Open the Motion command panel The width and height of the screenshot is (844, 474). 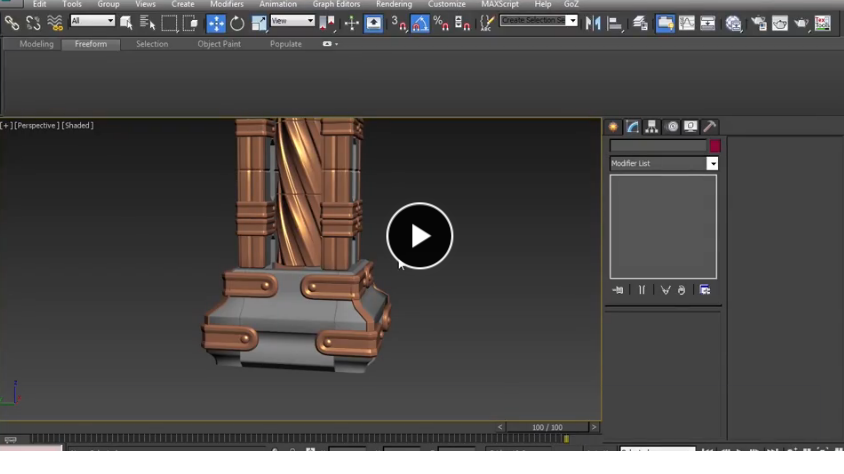tap(672, 127)
